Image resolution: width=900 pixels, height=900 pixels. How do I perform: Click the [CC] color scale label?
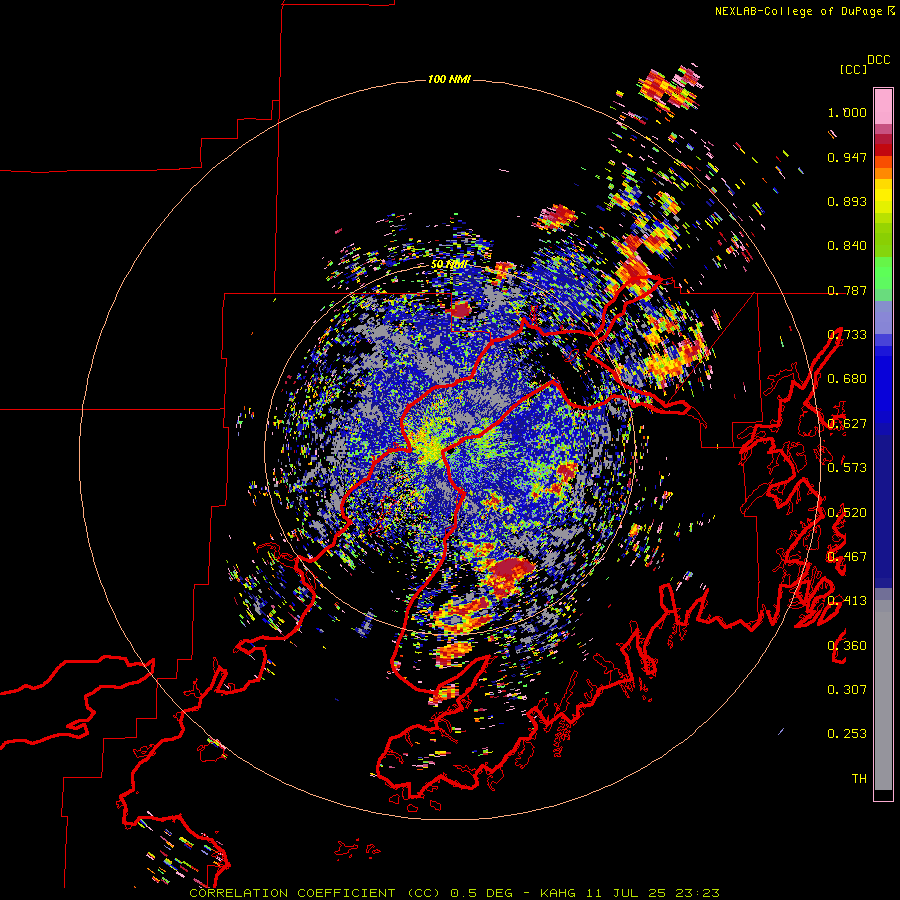854,69
